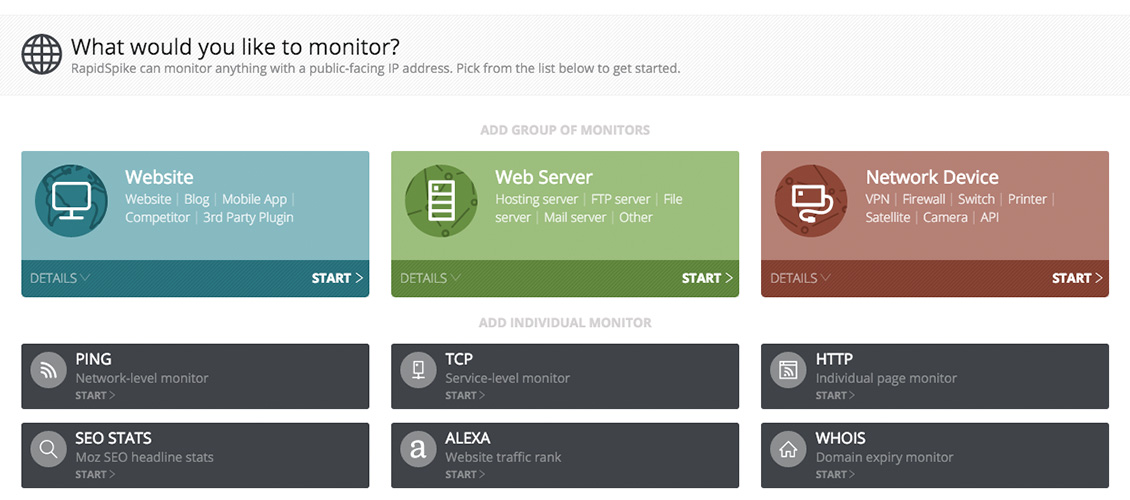Click the TCP service icon
This screenshot has width=1130, height=500.
click(418, 370)
